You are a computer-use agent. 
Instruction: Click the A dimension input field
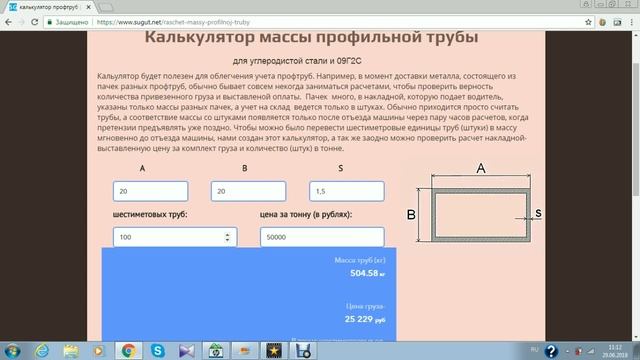(151, 191)
